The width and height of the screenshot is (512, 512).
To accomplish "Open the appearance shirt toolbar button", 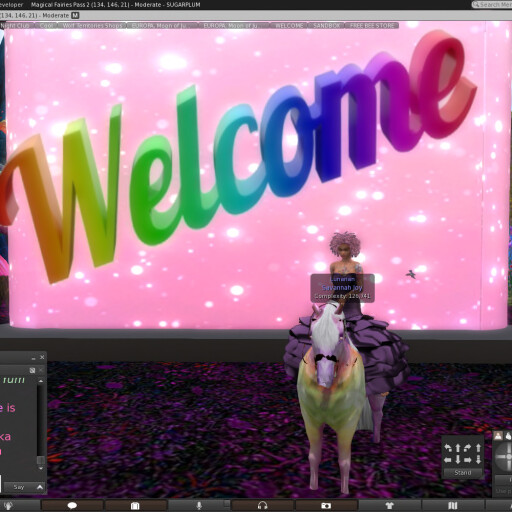I will coord(389,506).
